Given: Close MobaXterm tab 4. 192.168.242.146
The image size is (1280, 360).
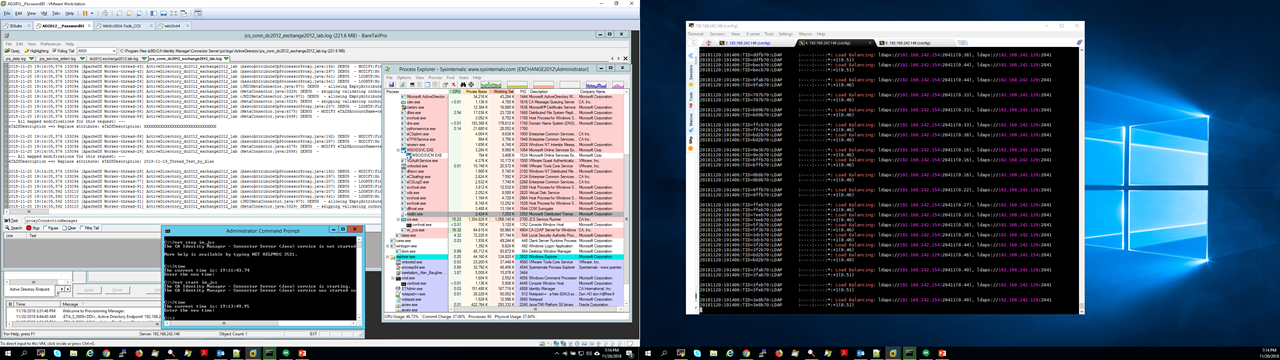Looking at the screenshot, I should point(870,43).
